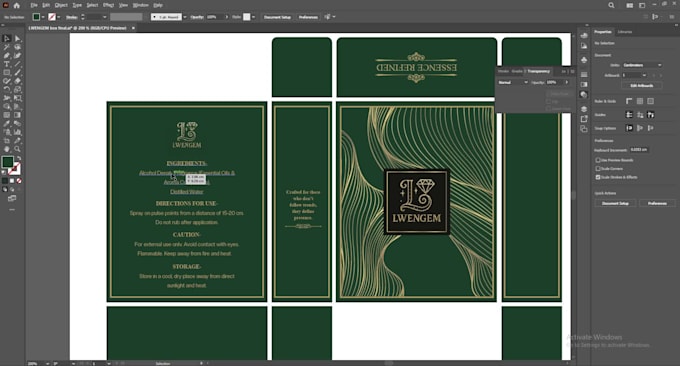Toggle Smart Guides button

tap(651, 114)
